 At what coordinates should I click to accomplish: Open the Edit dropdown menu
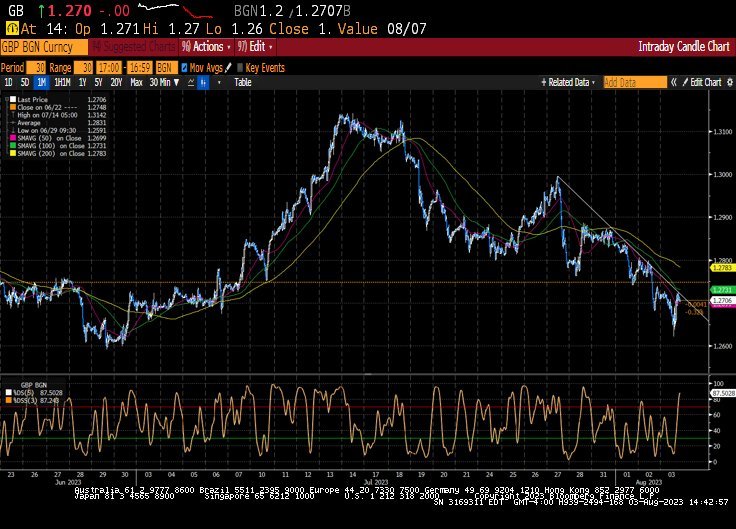click(x=257, y=46)
